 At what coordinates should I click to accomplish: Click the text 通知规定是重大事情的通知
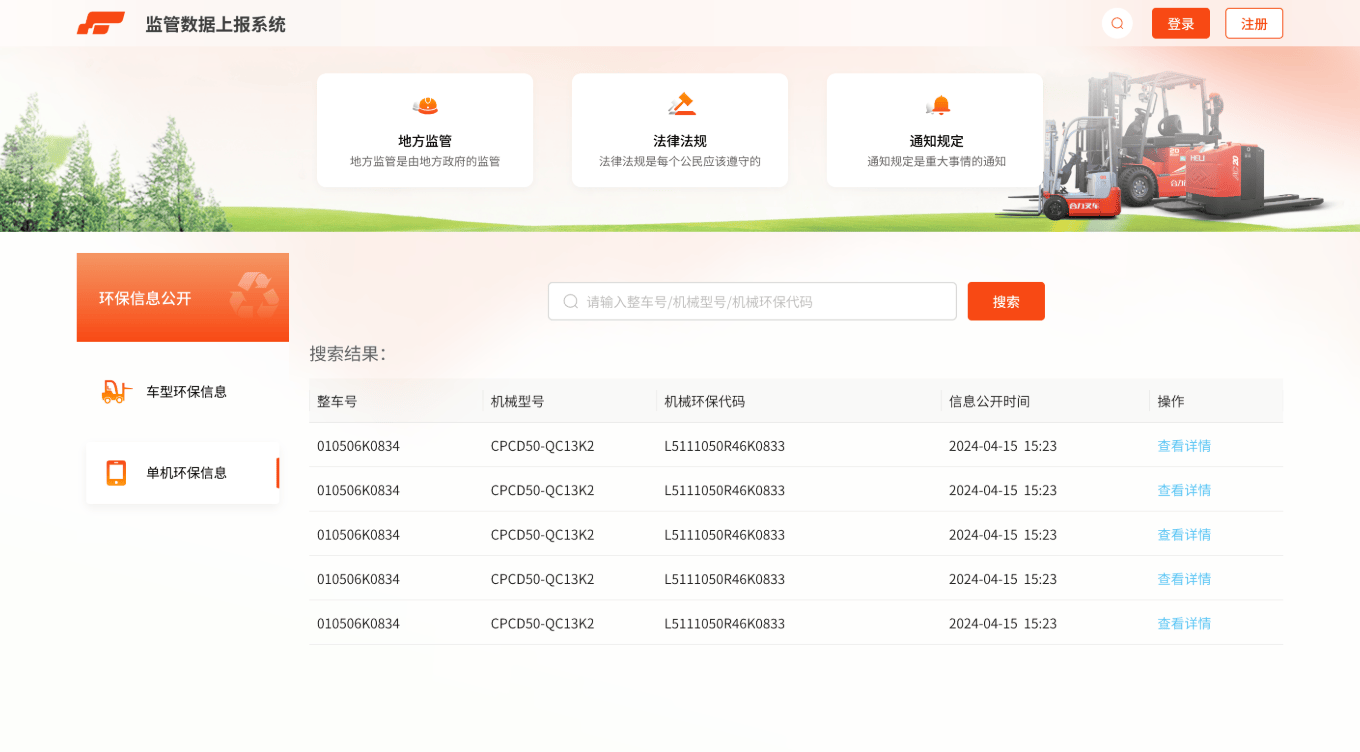click(937, 161)
